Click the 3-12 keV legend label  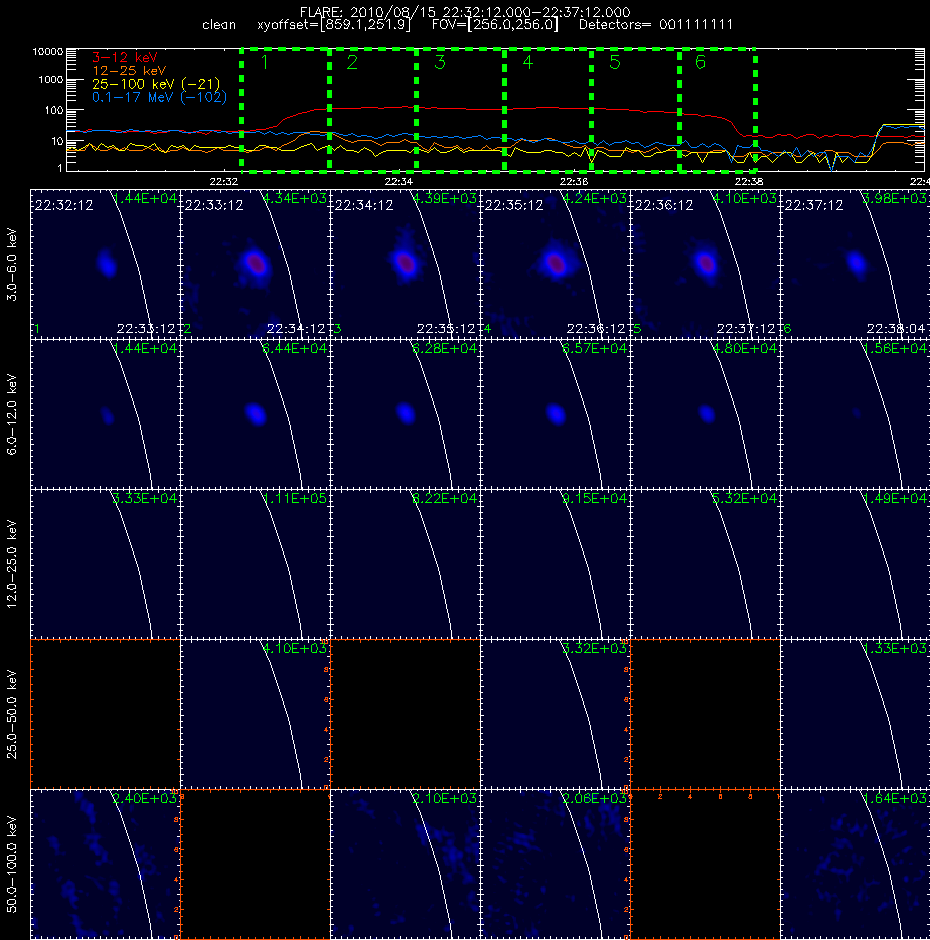click(125, 58)
